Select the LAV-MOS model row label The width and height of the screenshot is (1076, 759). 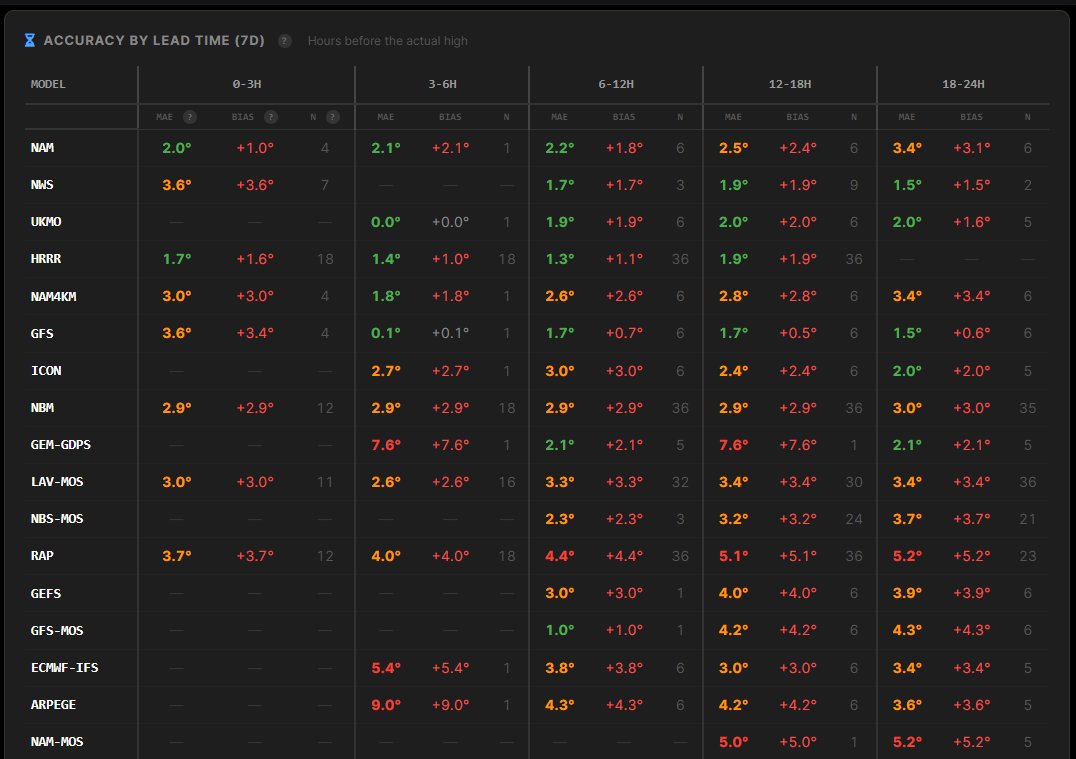coord(57,482)
